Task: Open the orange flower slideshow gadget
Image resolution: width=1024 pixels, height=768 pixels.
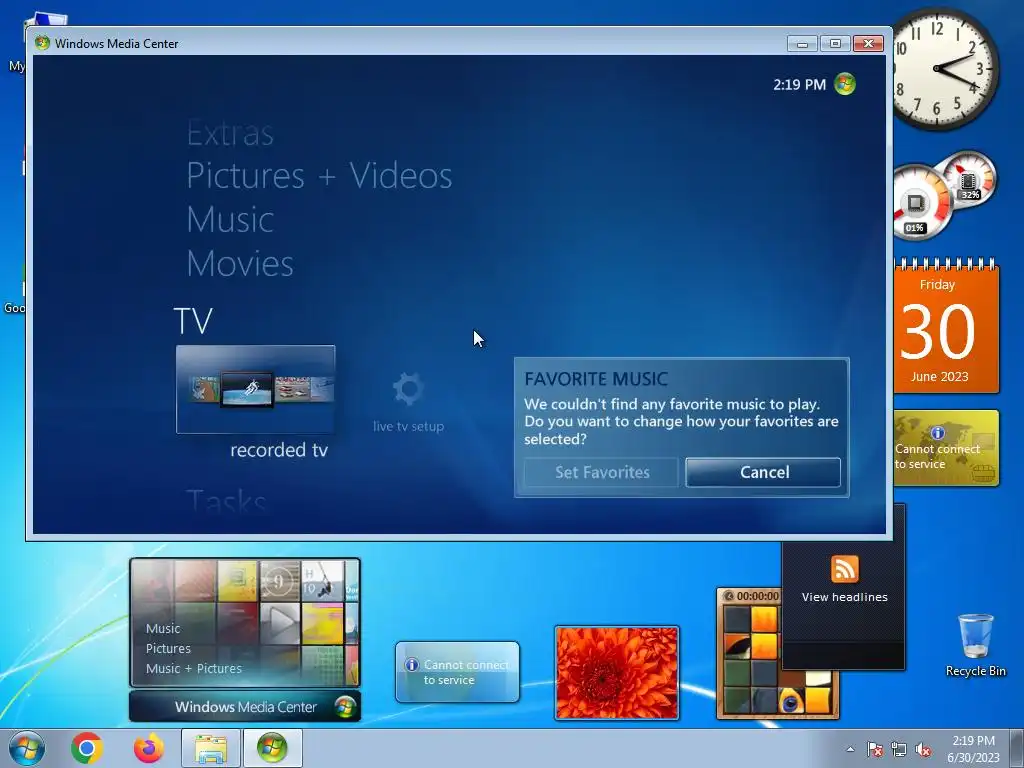Action: pyautogui.click(x=616, y=673)
